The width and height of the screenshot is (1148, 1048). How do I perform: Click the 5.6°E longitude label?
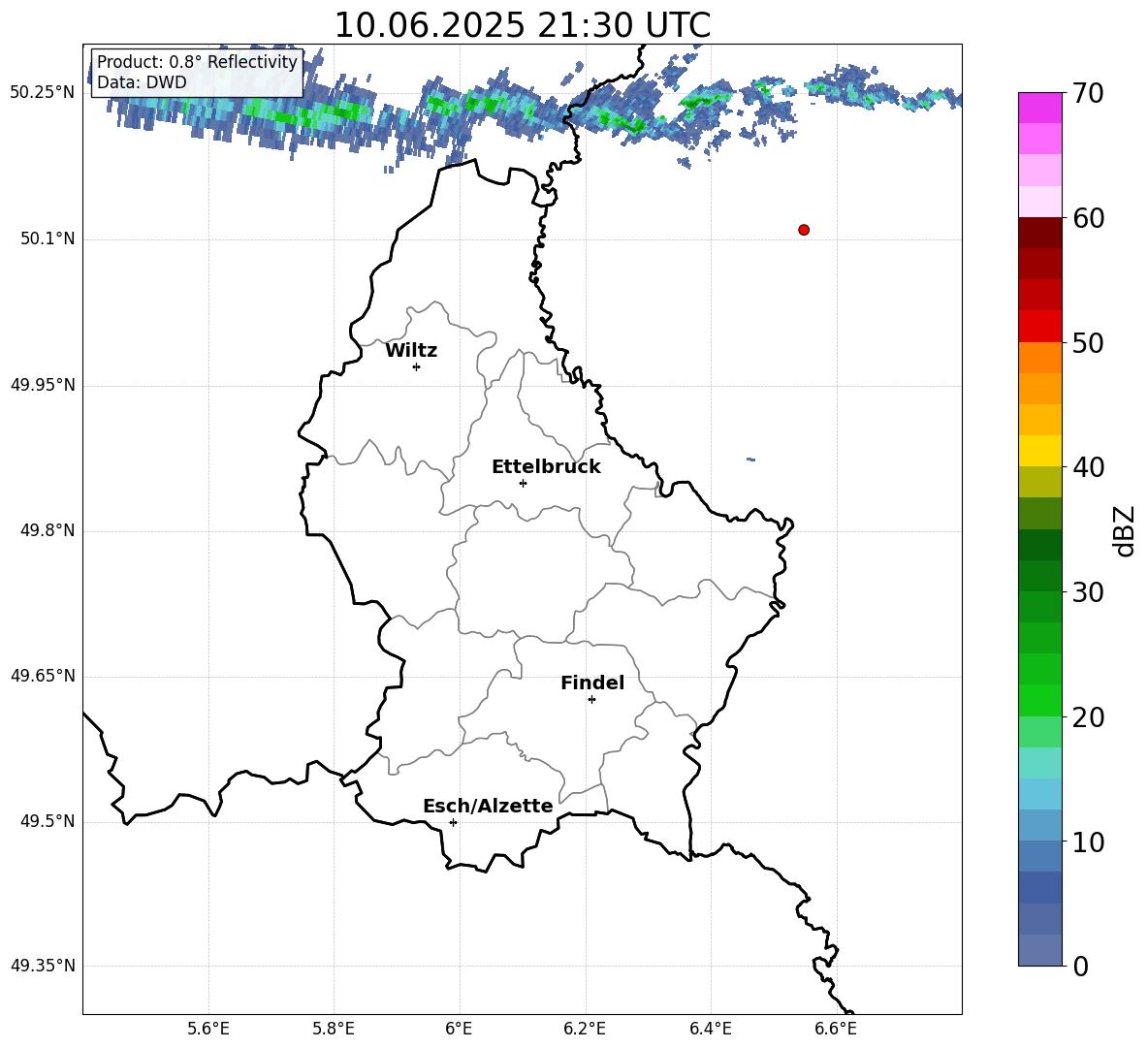point(208,1029)
